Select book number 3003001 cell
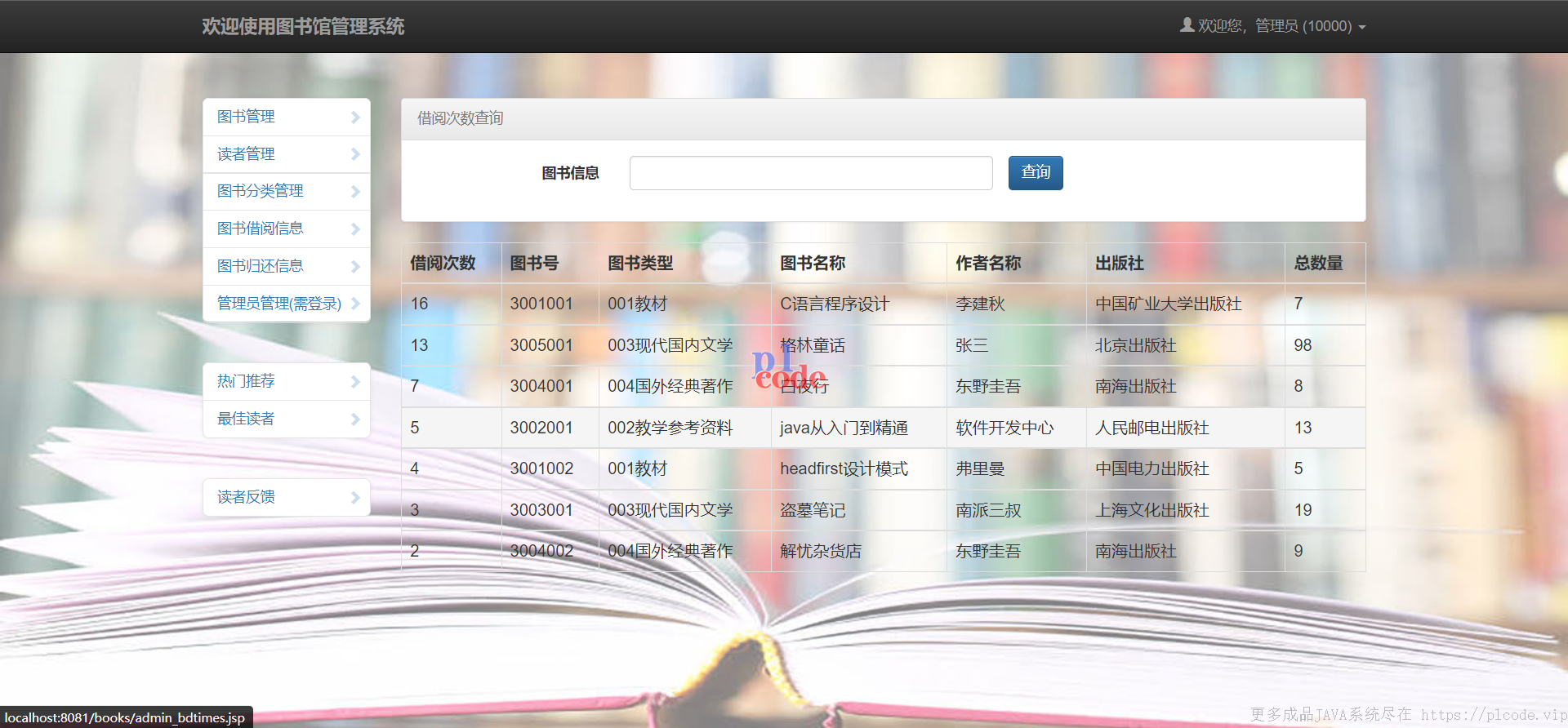Image resolution: width=1568 pixels, height=728 pixels. [550, 510]
